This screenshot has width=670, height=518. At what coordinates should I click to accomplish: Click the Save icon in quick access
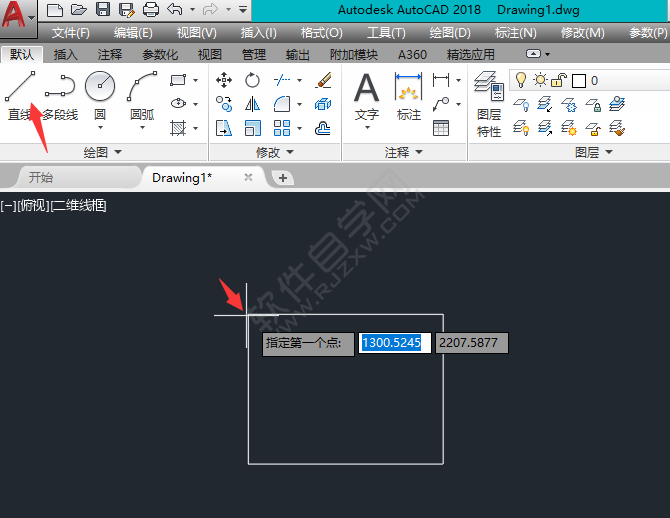pos(103,9)
